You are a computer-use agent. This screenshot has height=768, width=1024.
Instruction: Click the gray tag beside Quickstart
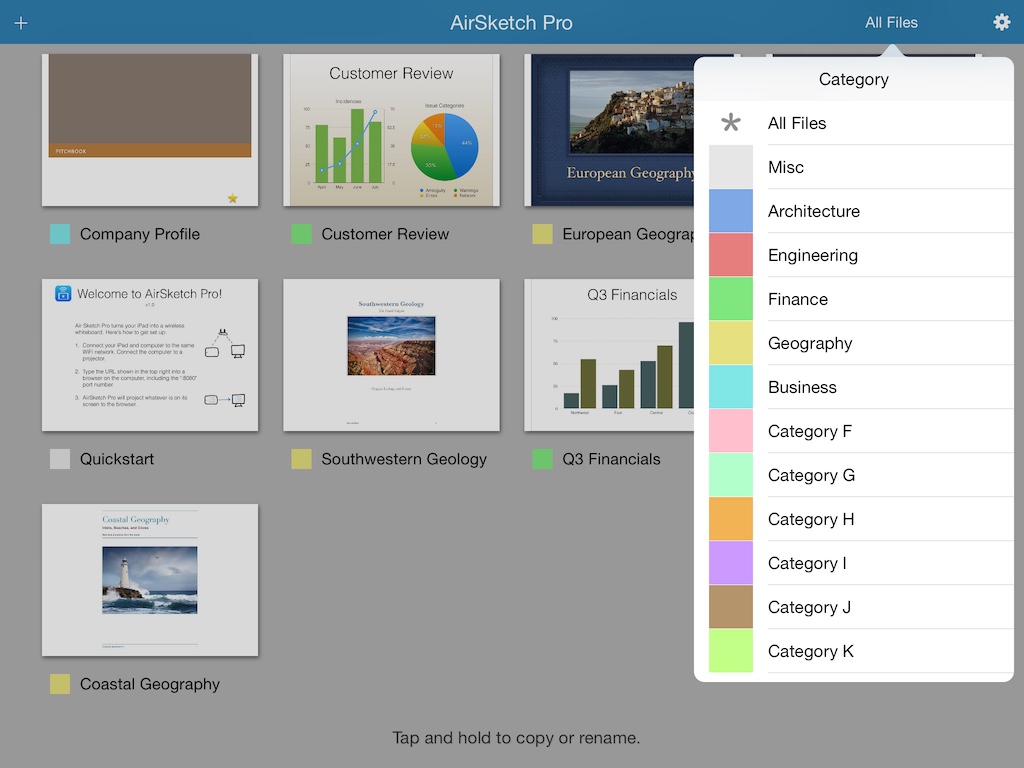point(60,459)
